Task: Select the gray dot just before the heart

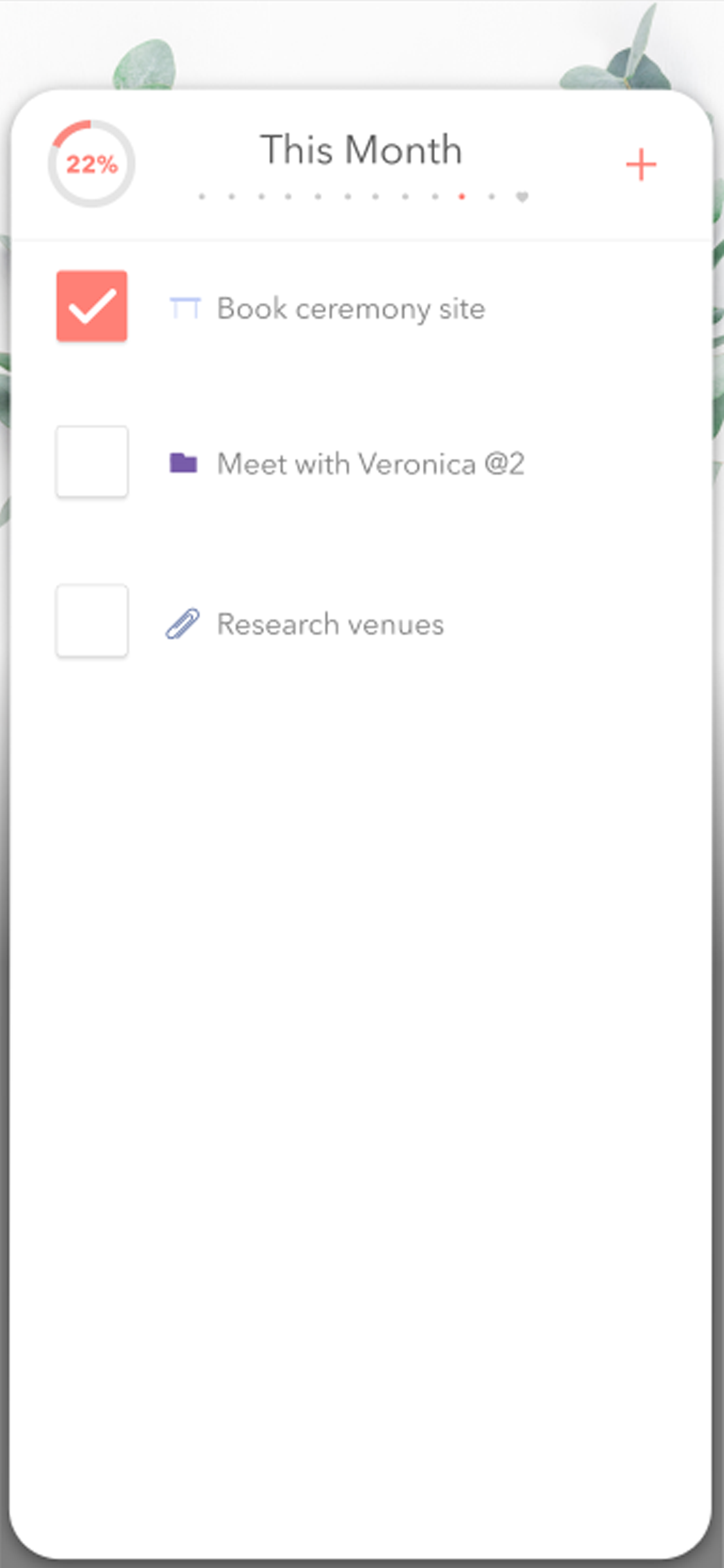Action: pyautogui.click(x=492, y=196)
